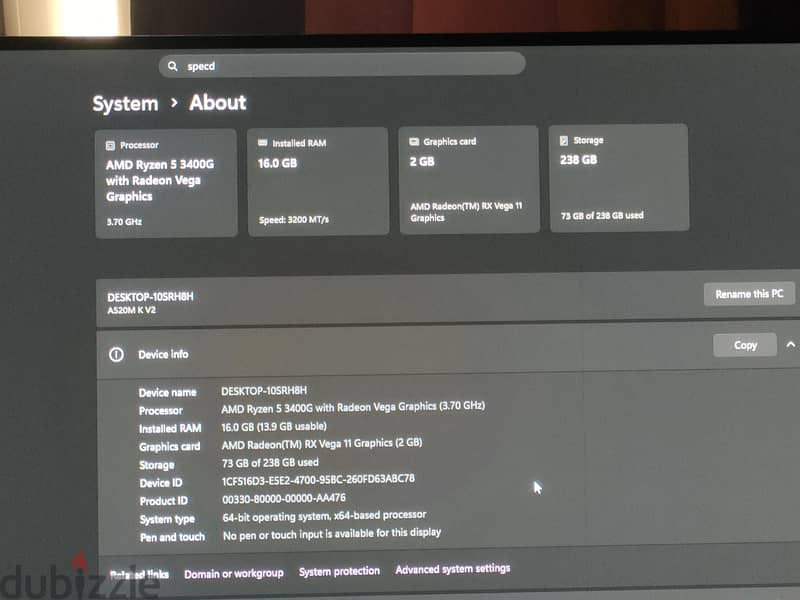800x600 pixels.
Task: Select the About page title
Action: click(x=218, y=103)
